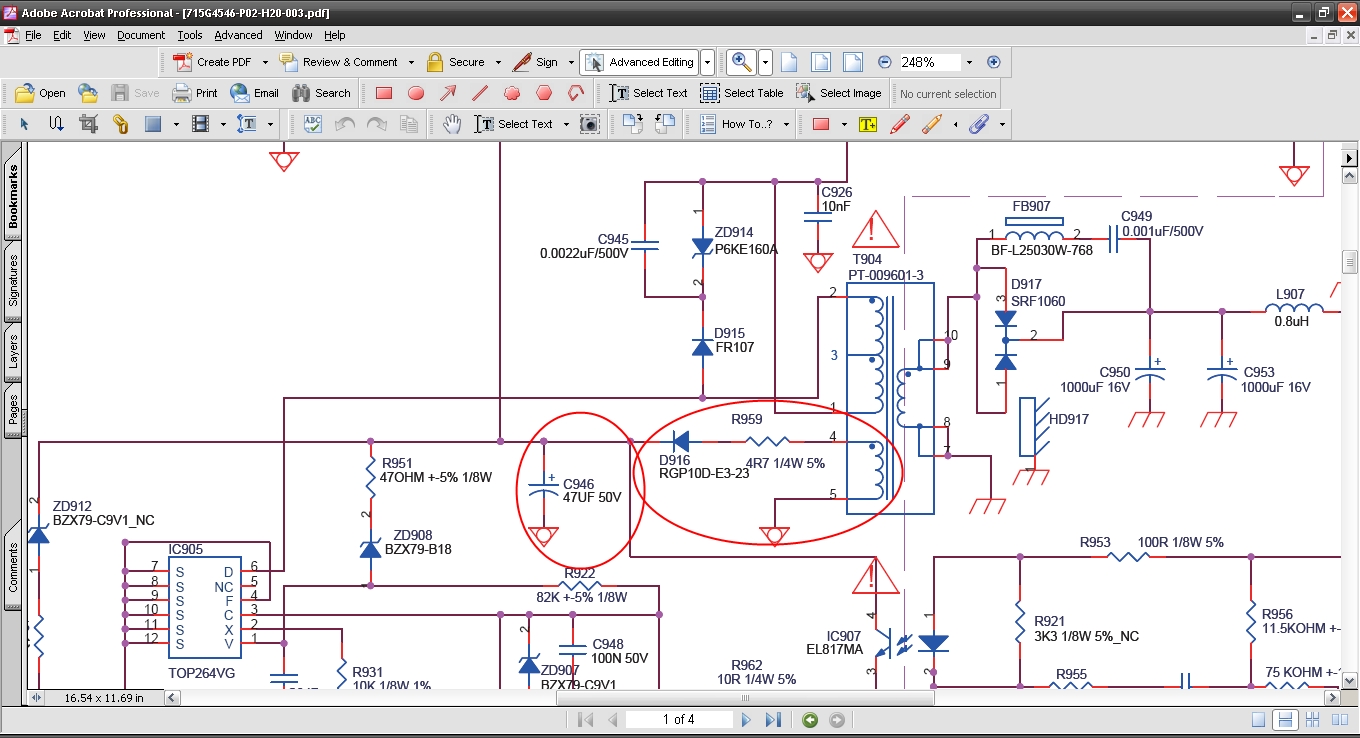This screenshot has height=738, width=1360.
Task: Pick the red Oval drawing tool
Action: [x=416, y=93]
